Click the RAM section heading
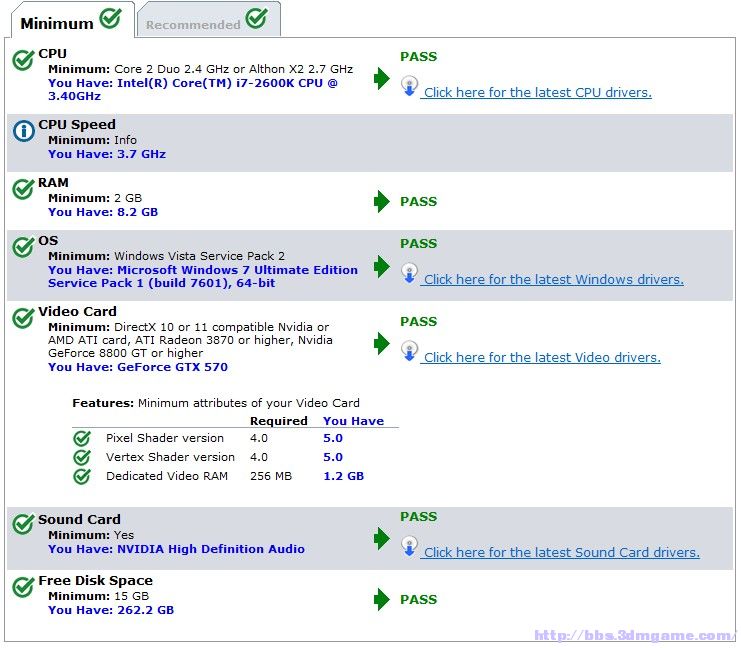This screenshot has height=648, width=741. (53, 183)
